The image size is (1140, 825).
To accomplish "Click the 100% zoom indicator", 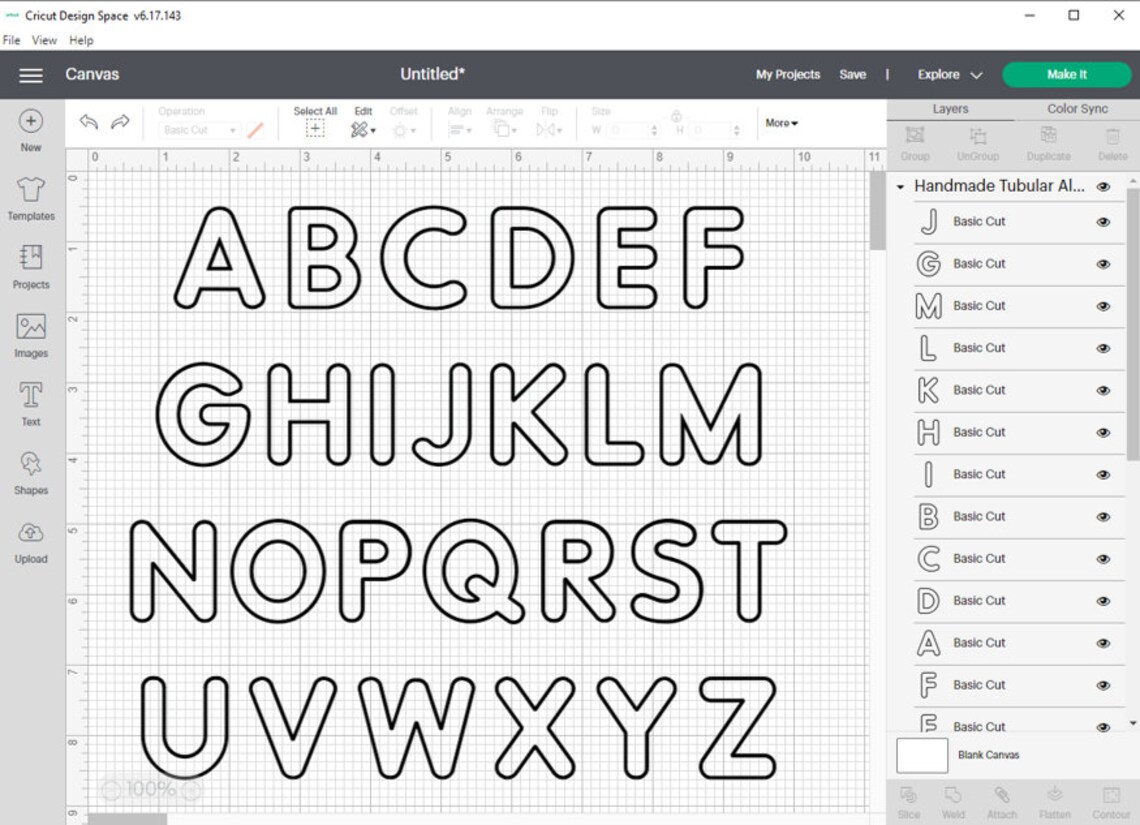I will tap(148, 789).
